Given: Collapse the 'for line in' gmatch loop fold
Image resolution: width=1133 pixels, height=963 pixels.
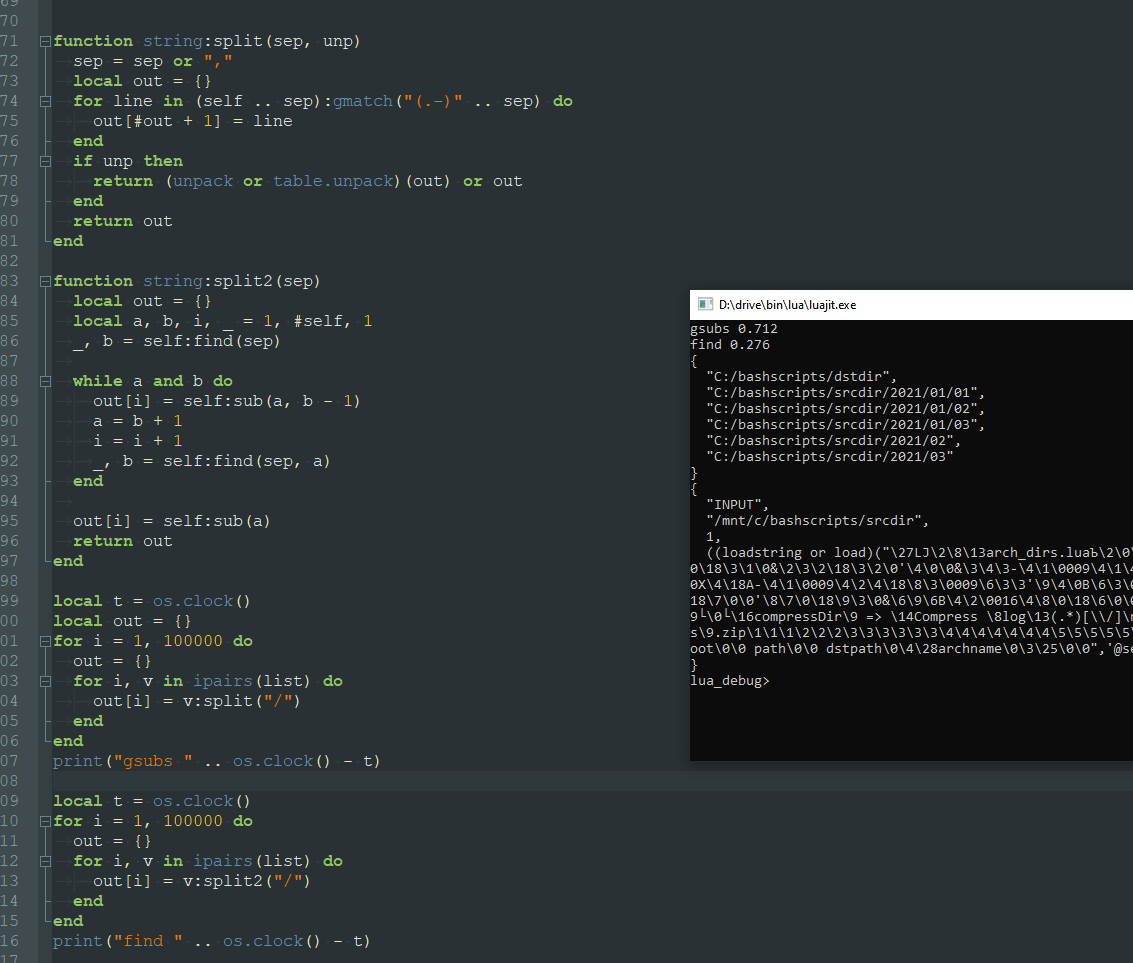Looking at the screenshot, I should [x=45, y=101].
